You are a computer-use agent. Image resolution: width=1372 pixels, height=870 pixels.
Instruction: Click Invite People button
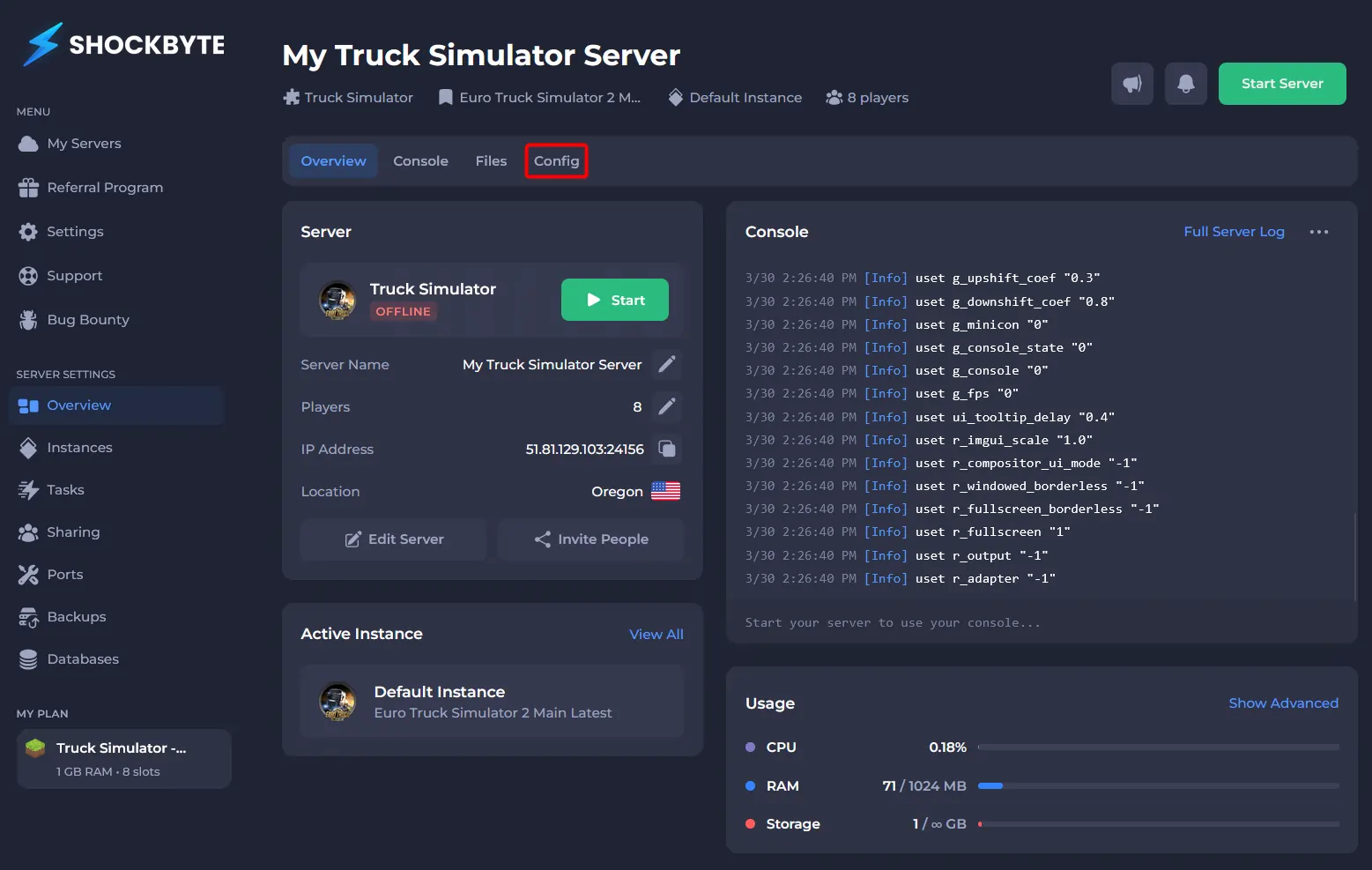590,539
